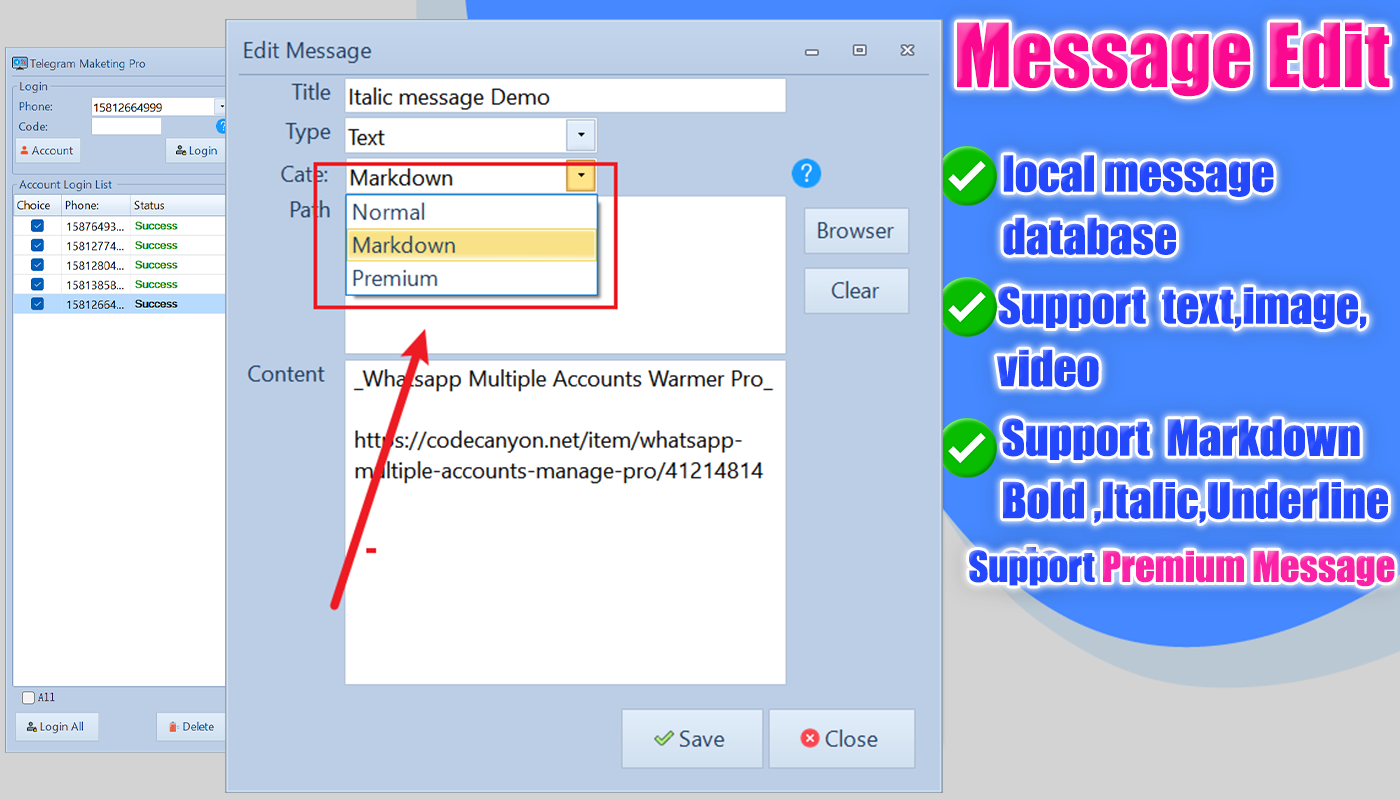The image size is (1400, 800).
Task: Click the Telegram Maketing Pro title bar icon
Action: coord(19,63)
